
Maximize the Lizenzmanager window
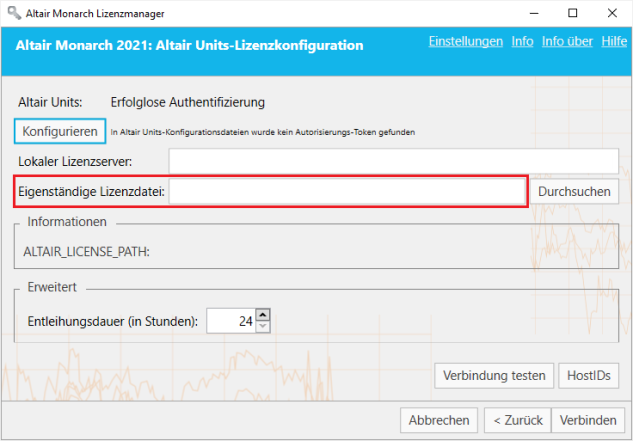(572, 13)
